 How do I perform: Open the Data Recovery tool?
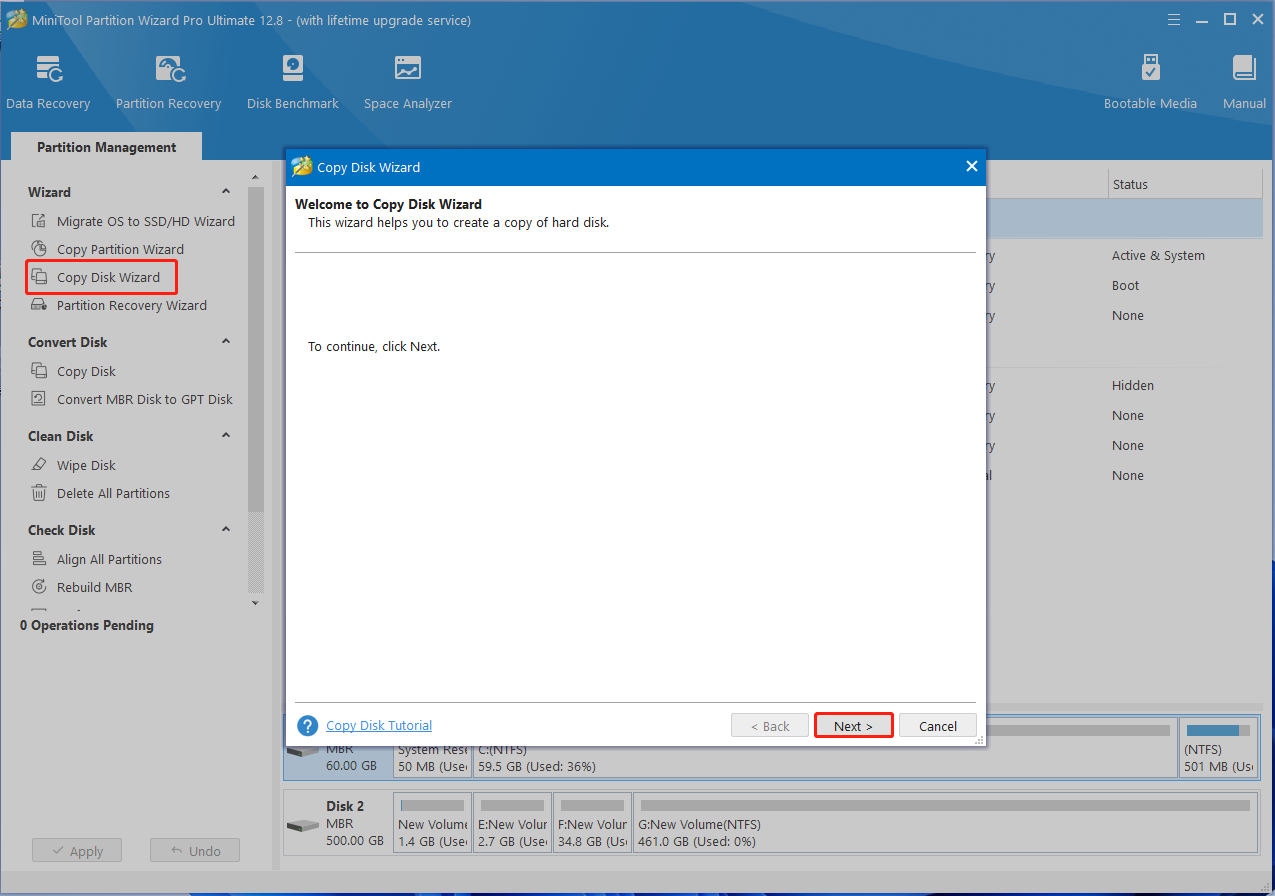48,82
